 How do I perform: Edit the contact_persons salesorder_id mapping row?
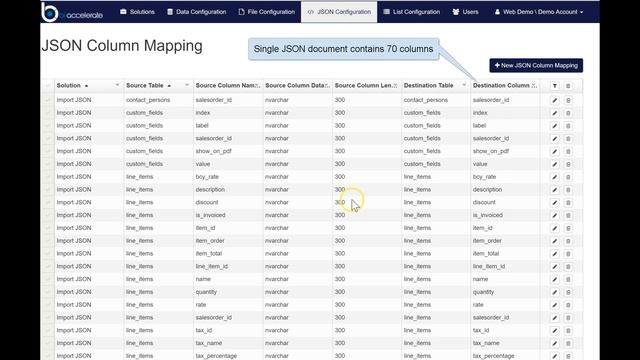(555, 100)
